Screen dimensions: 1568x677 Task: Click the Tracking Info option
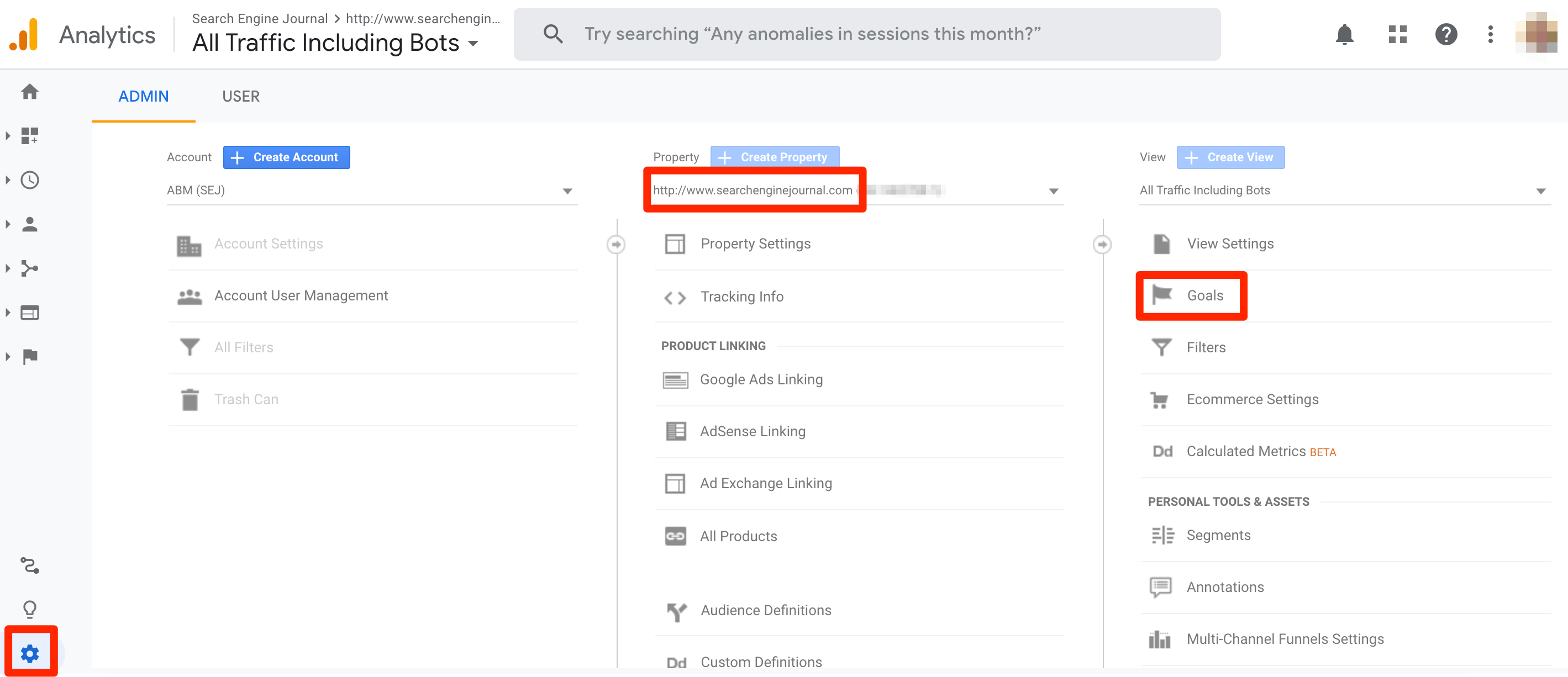741,295
